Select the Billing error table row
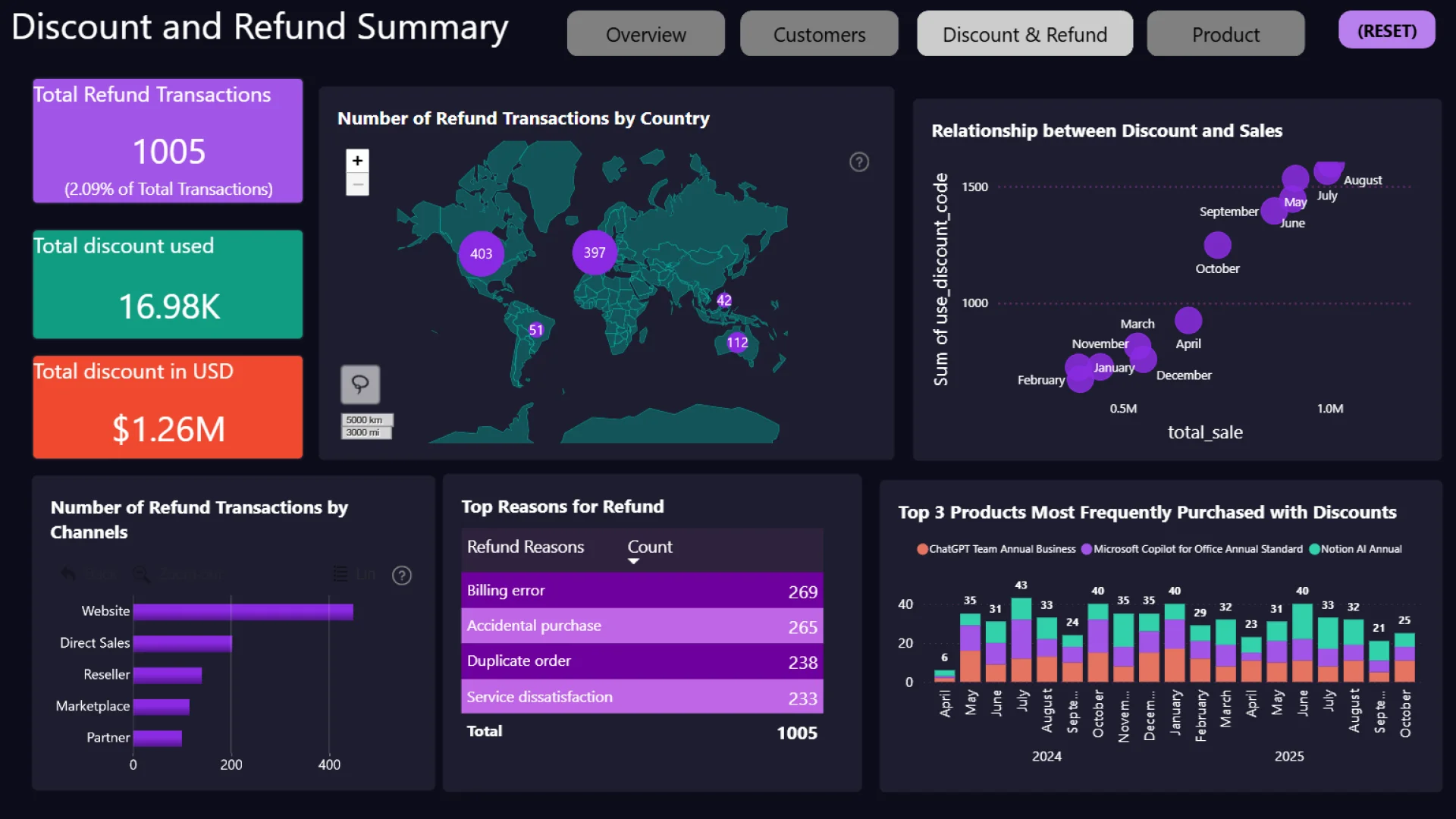The height and width of the screenshot is (819, 1456). click(642, 591)
